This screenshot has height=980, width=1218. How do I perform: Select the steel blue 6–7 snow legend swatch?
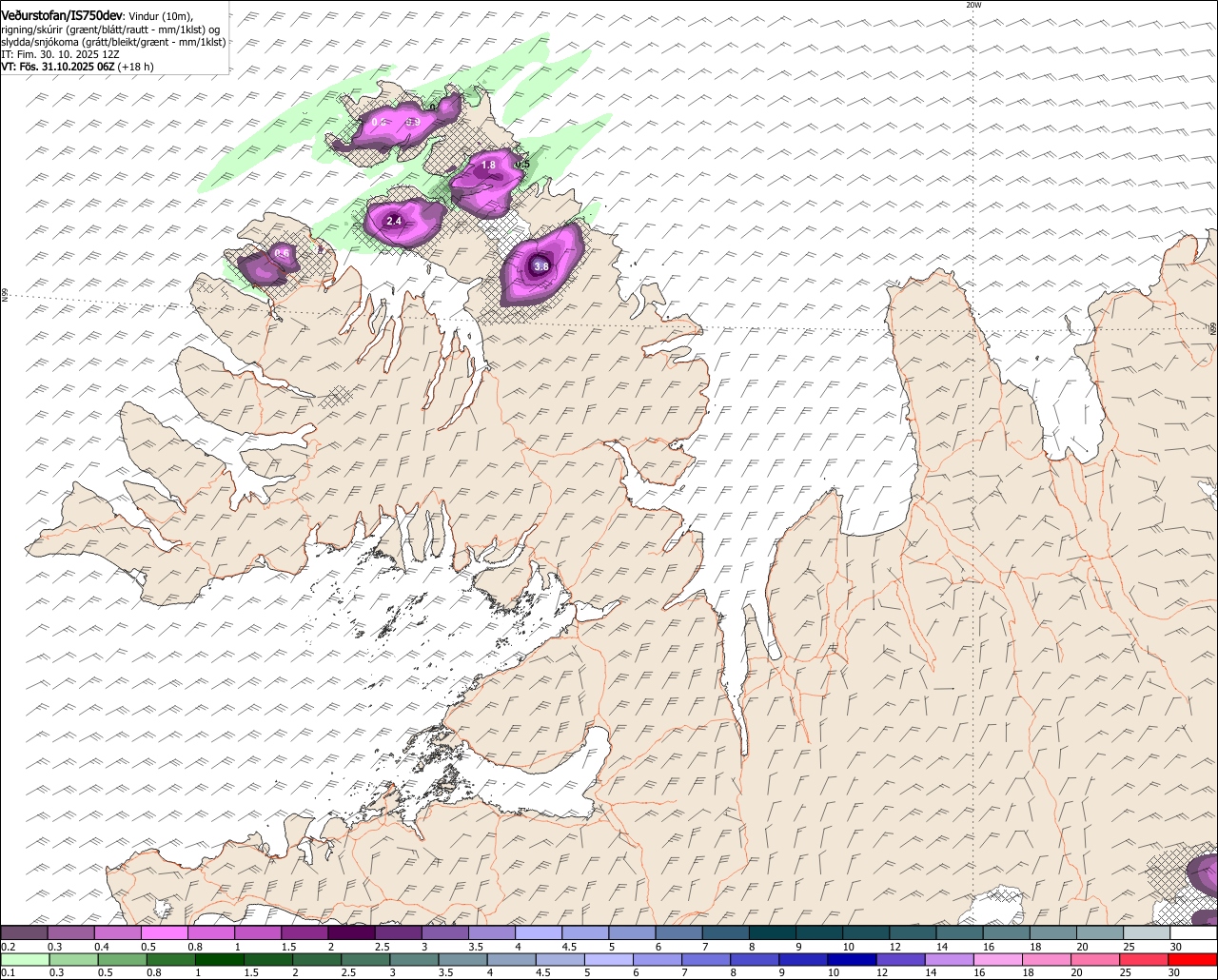coord(678,933)
